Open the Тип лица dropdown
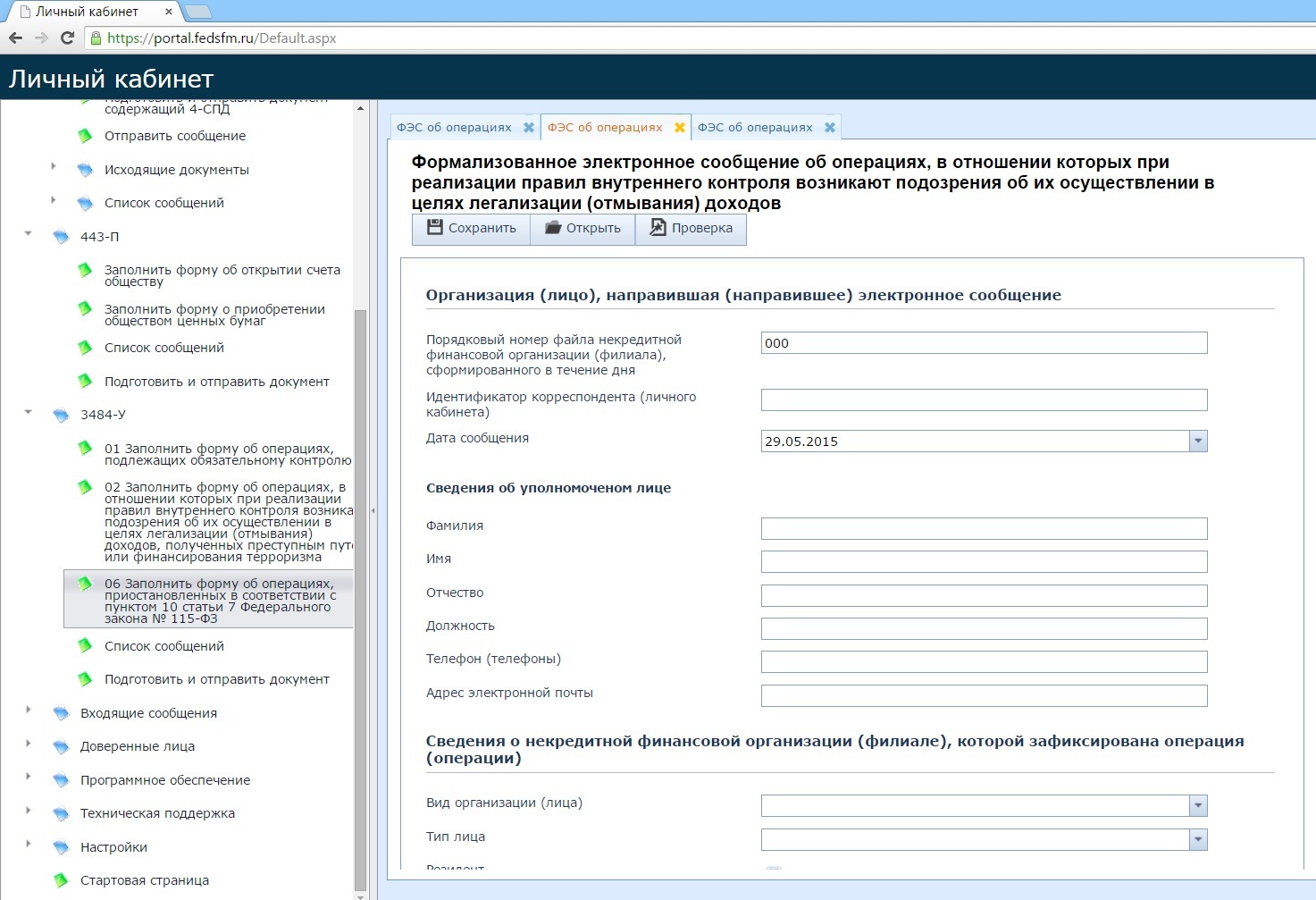 [1198, 840]
